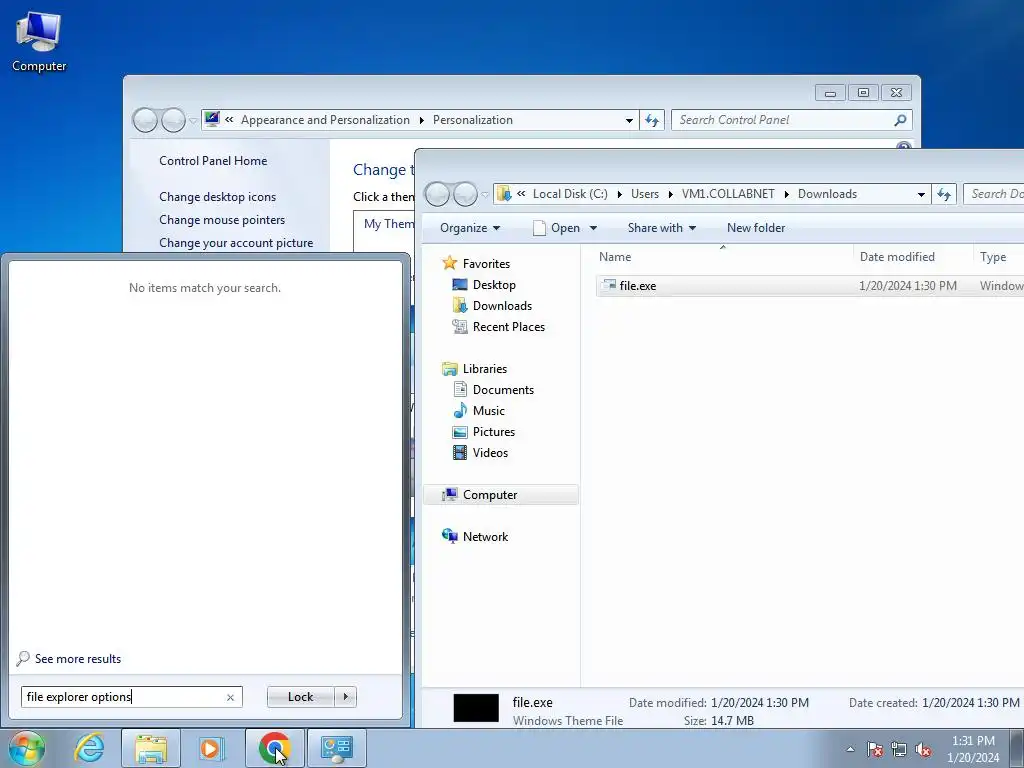This screenshot has width=1024, height=768.
Task: Show hidden tray icons arrow
Action: (850, 749)
